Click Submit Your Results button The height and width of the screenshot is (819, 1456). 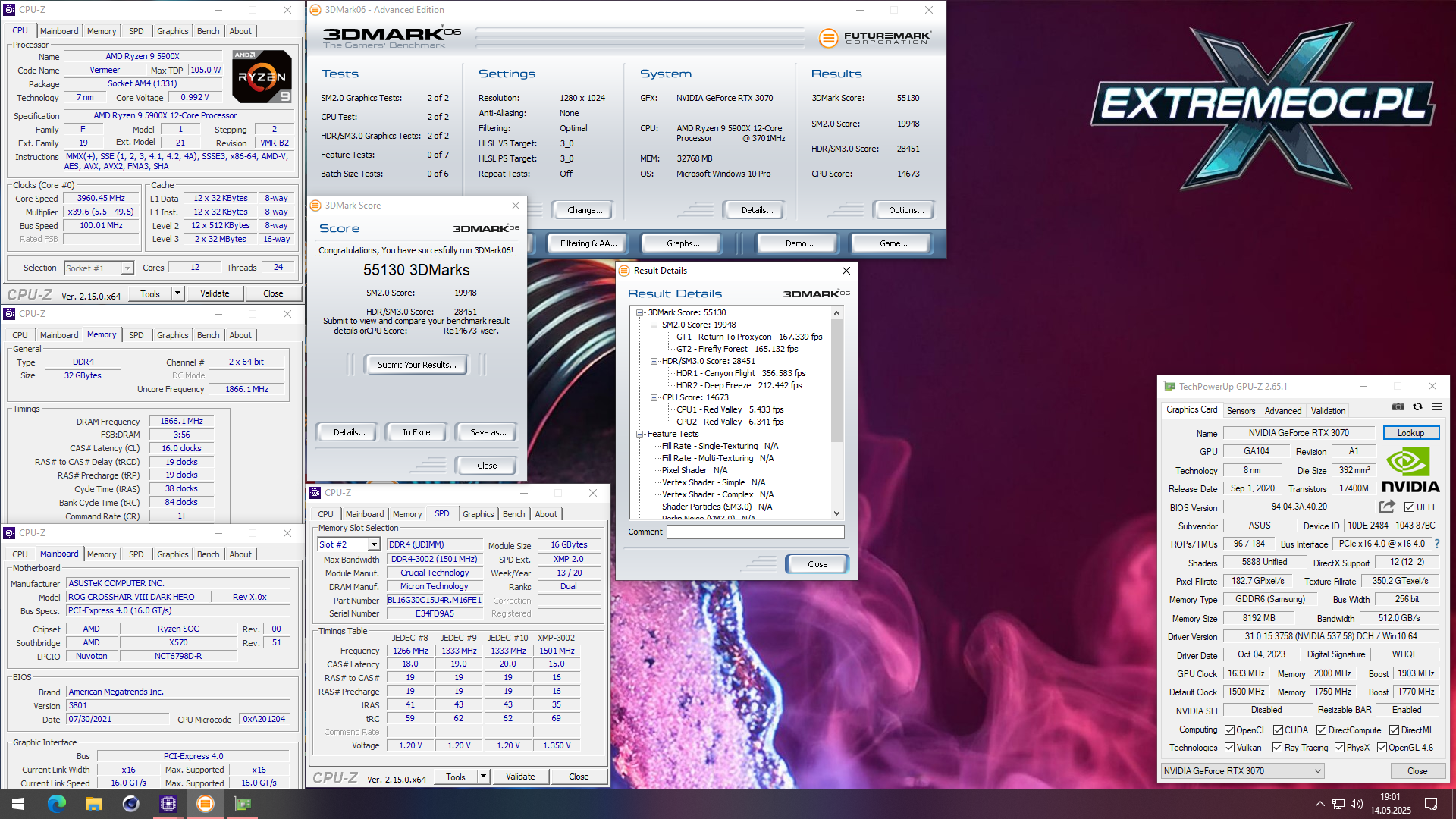416,365
